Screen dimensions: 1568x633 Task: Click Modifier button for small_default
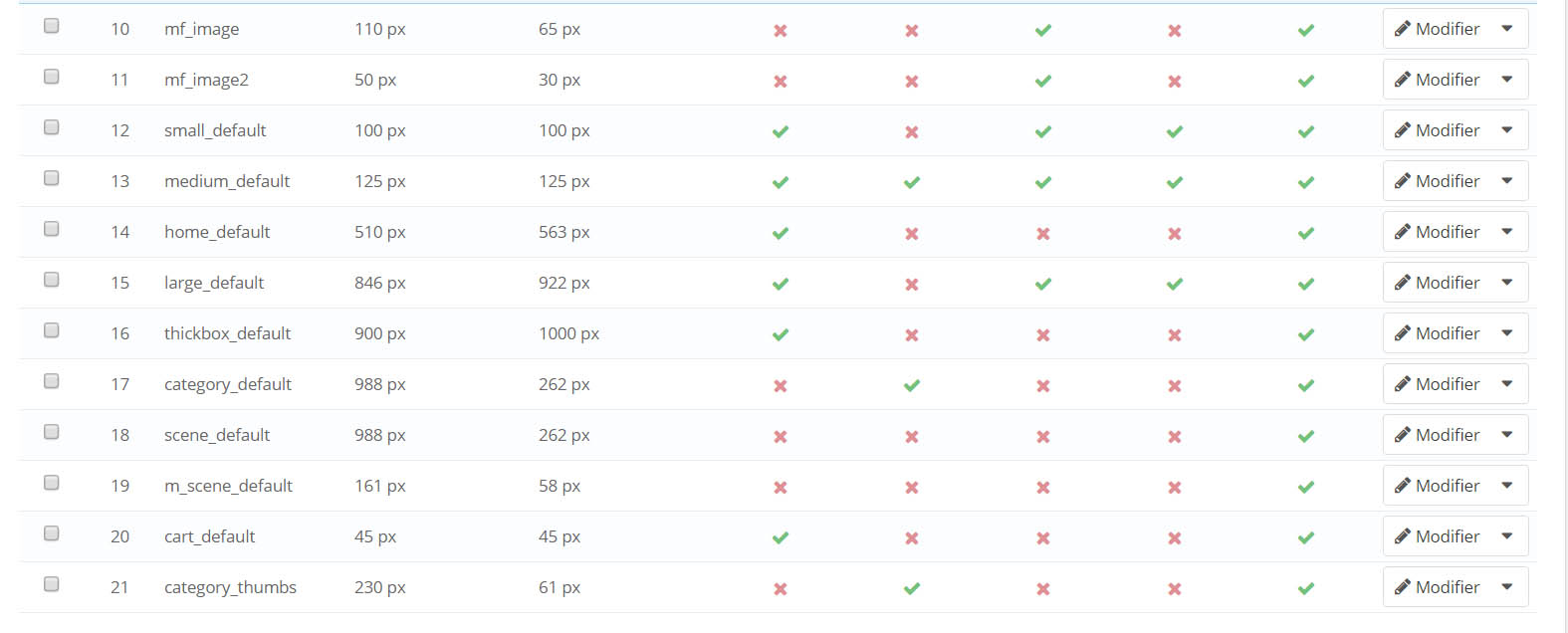point(1438,130)
